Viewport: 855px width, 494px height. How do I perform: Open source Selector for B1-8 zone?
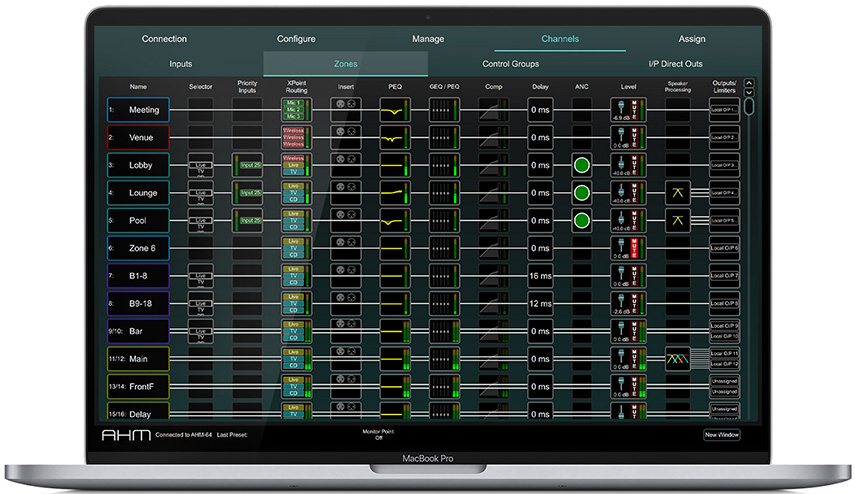[201, 275]
